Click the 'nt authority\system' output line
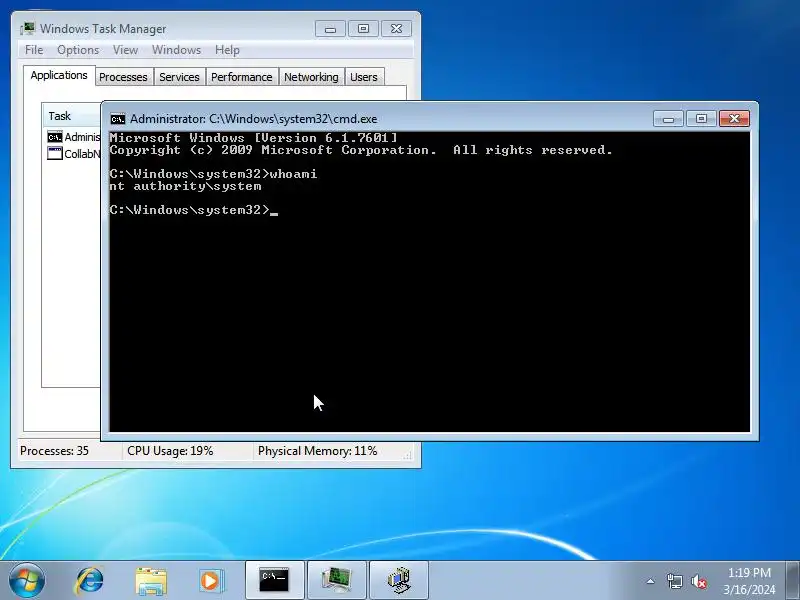The width and height of the screenshot is (800, 600). (185, 186)
